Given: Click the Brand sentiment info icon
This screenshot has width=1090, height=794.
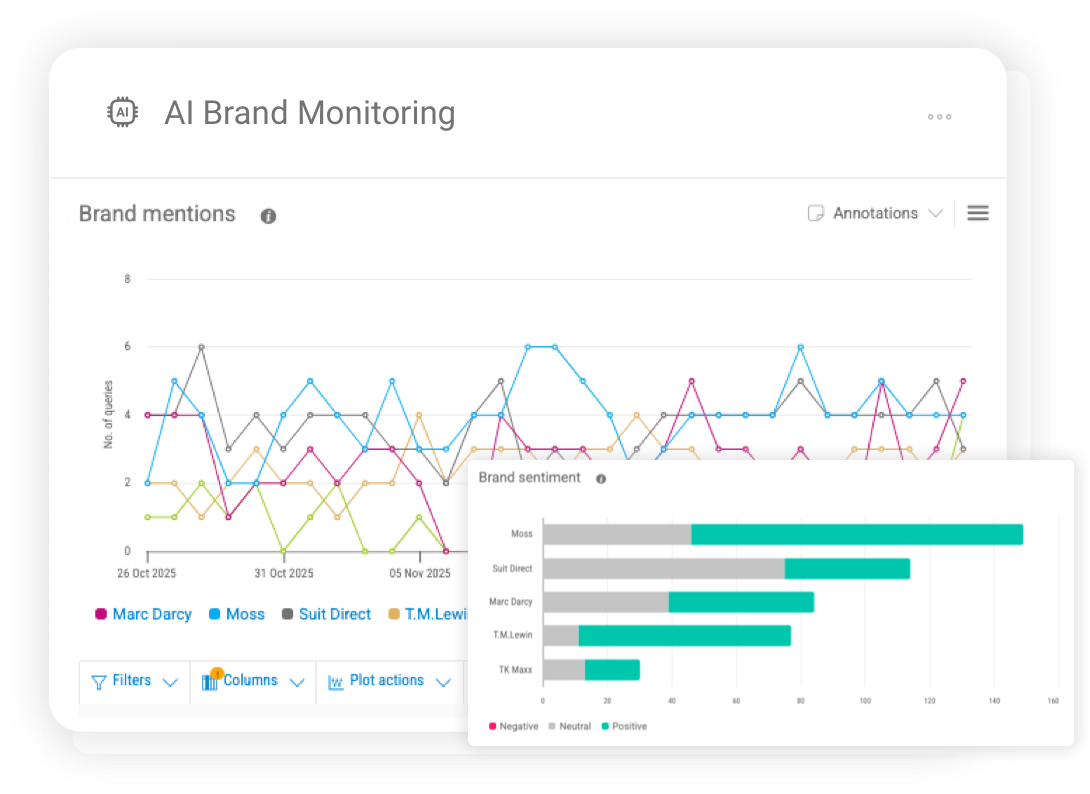Looking at the screenshot, I should tap(600, 478).
